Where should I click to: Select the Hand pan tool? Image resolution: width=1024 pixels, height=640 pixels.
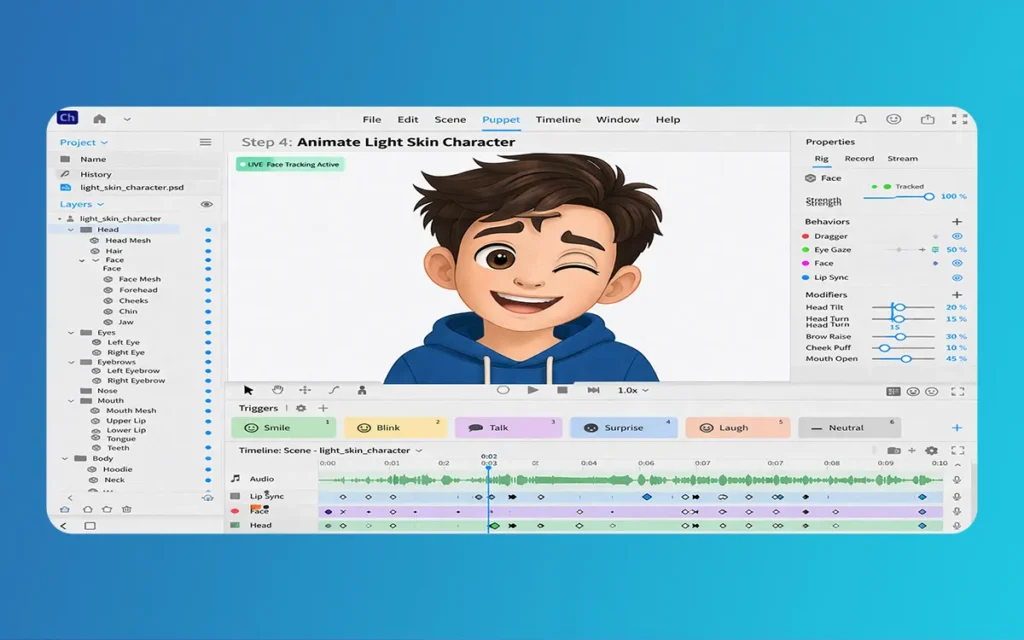(277, 390)
